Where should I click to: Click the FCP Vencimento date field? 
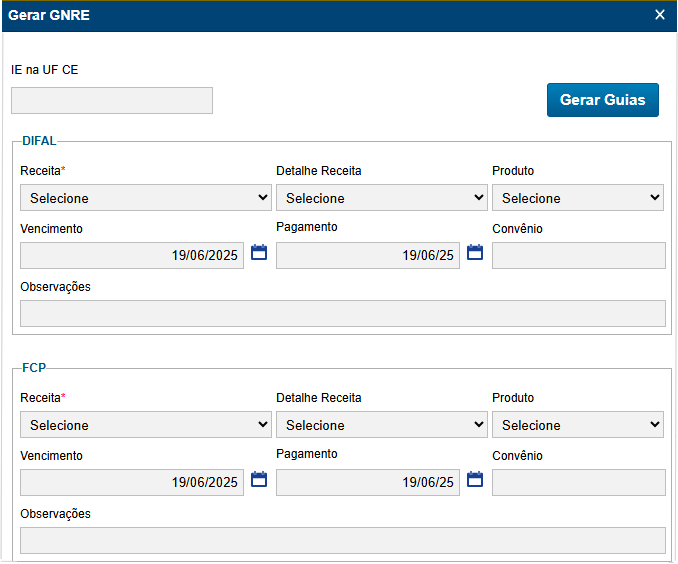pos(132,483)
